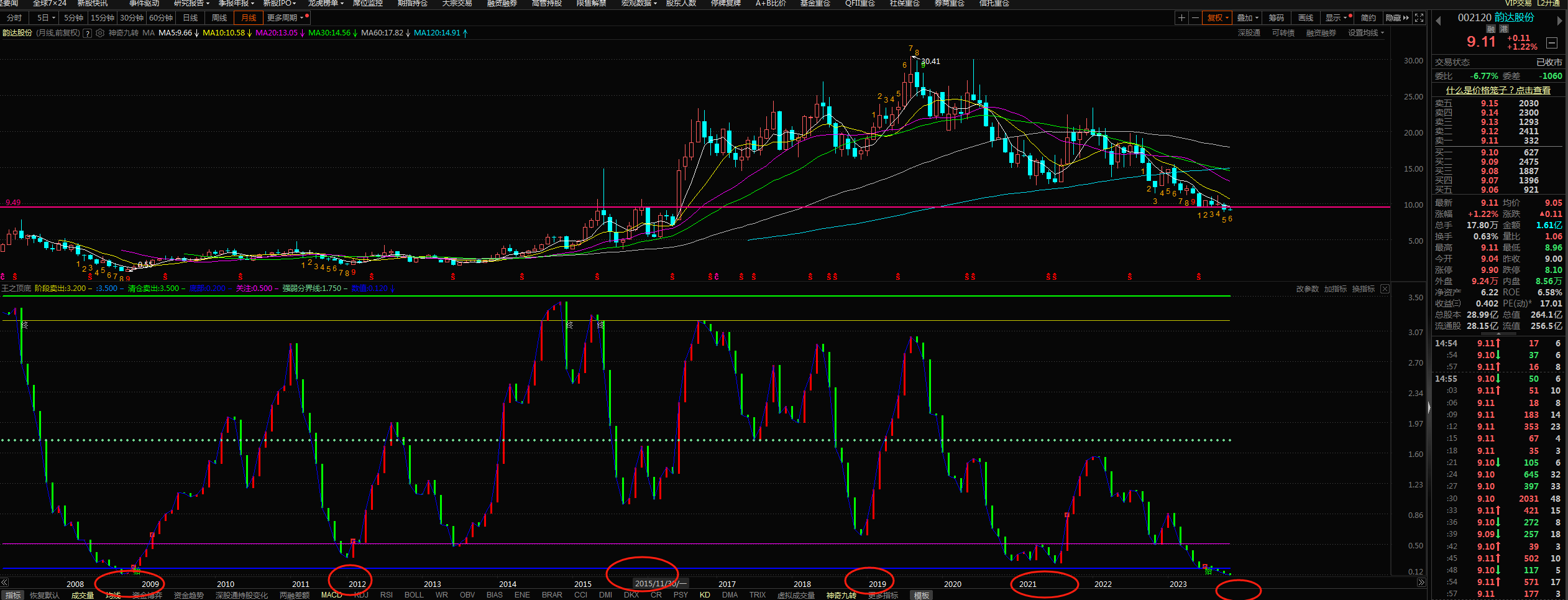Screen dimensions: 1568x600
Task: Click the 简约 simple mode button
Action: click(1369, 18)
